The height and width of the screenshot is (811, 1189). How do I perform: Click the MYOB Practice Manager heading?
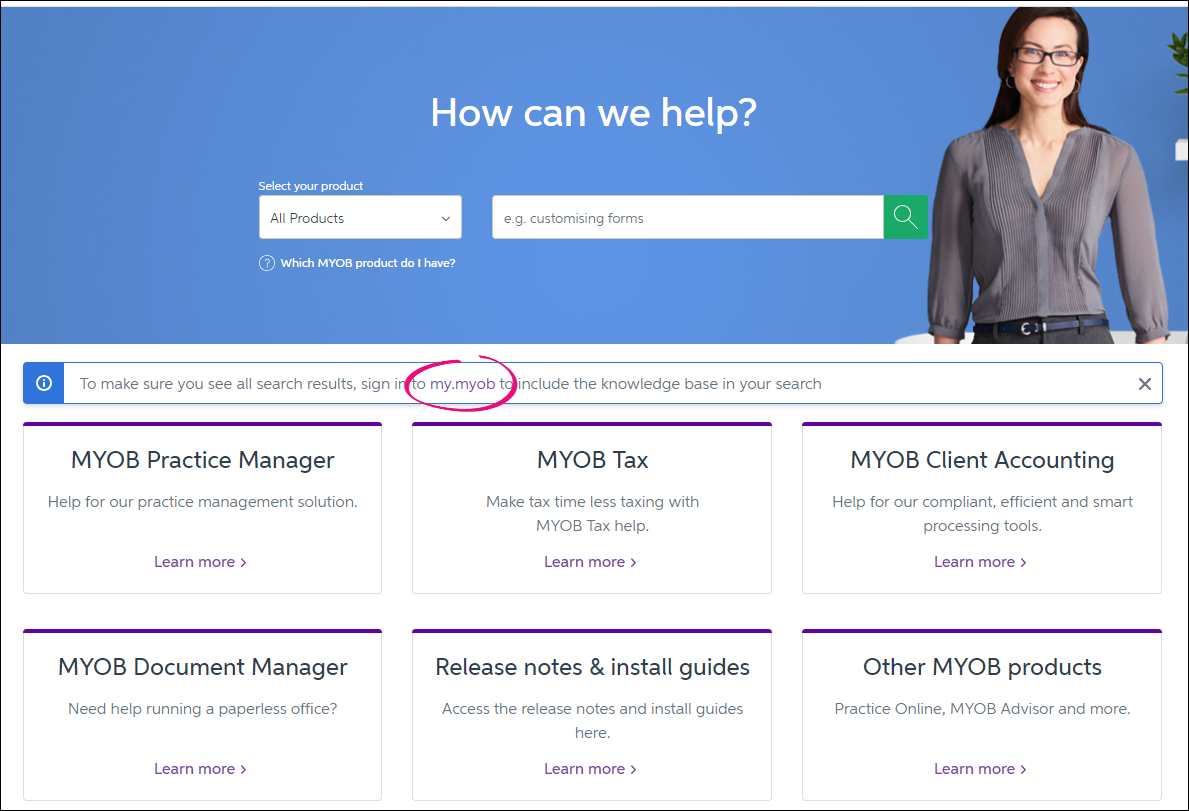click(202, 460)
